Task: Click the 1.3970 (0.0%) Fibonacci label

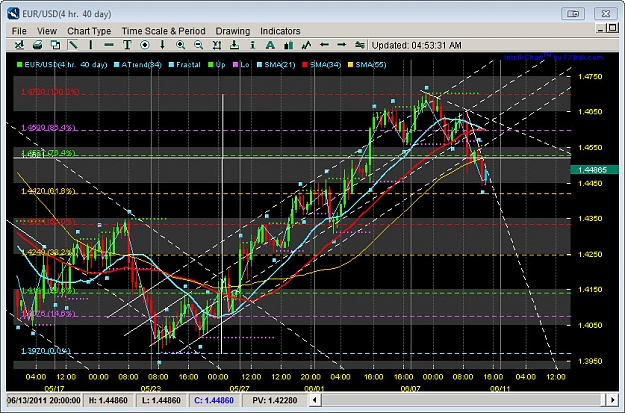Action: (x=45, y=351)
